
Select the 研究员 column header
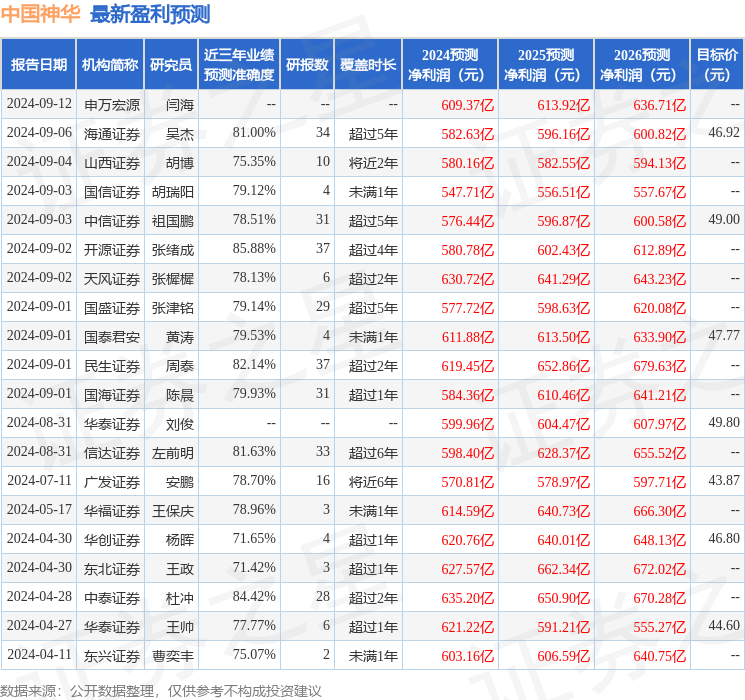click(x=171, y=65)
